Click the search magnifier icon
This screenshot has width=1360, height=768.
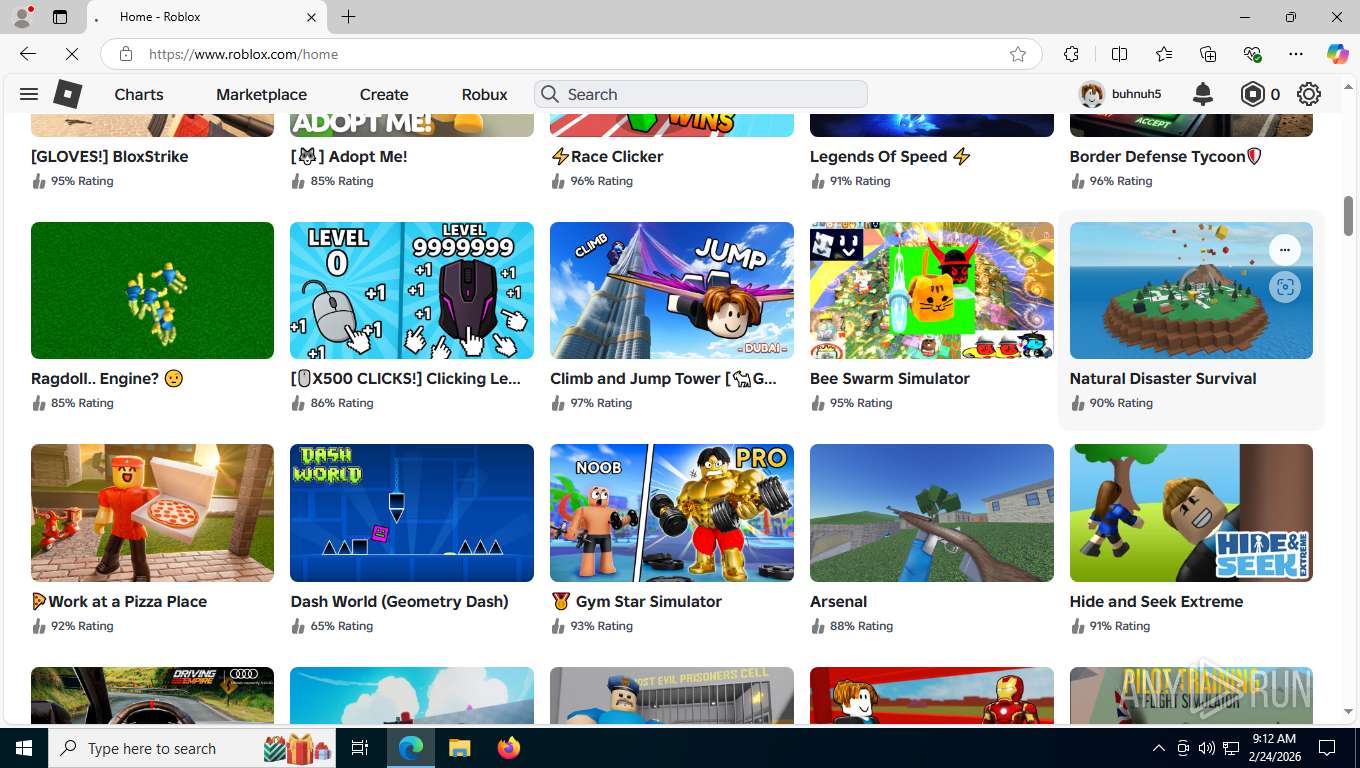pos(550,94)
